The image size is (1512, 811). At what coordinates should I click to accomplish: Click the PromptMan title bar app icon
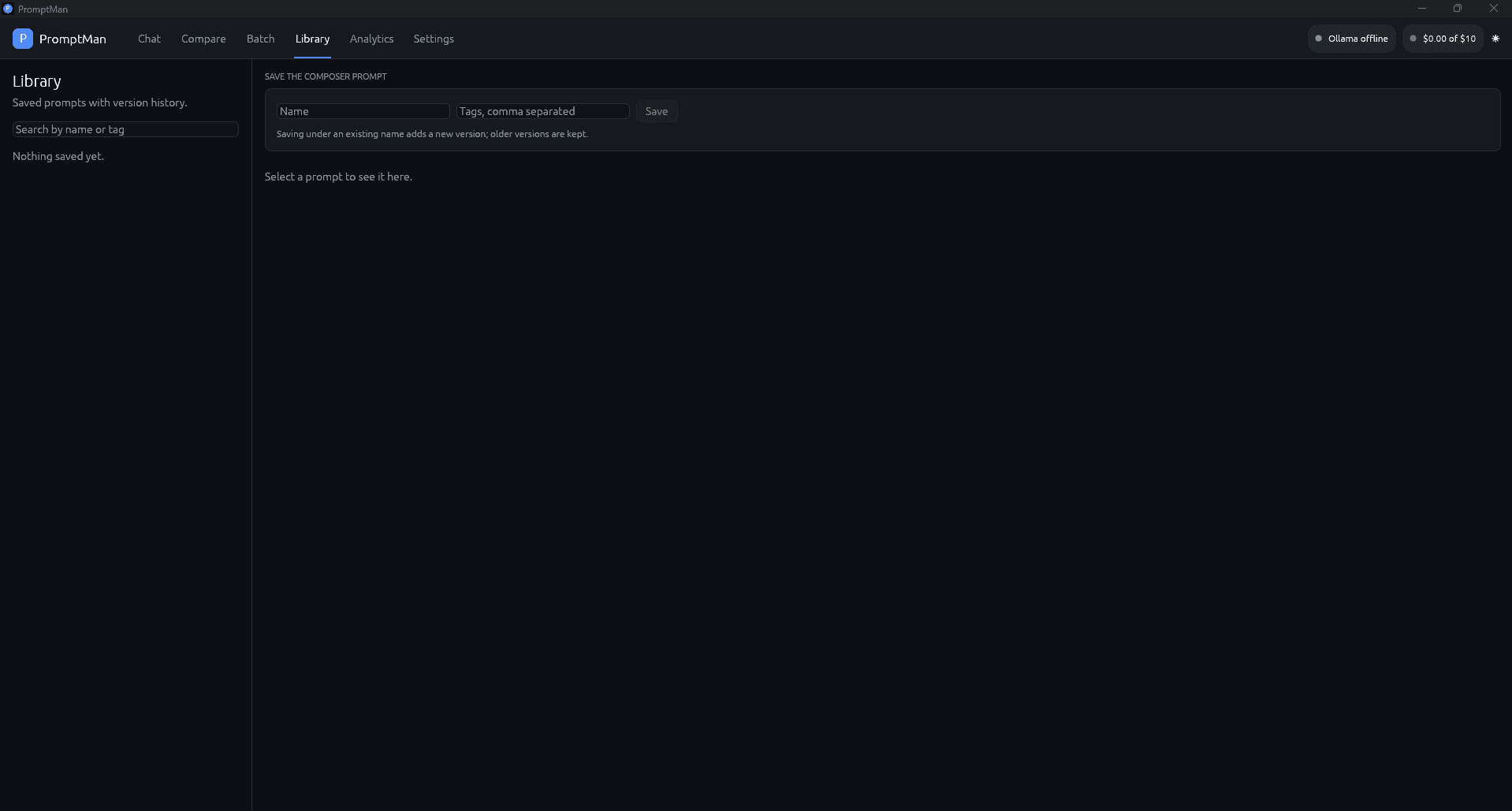8,9
